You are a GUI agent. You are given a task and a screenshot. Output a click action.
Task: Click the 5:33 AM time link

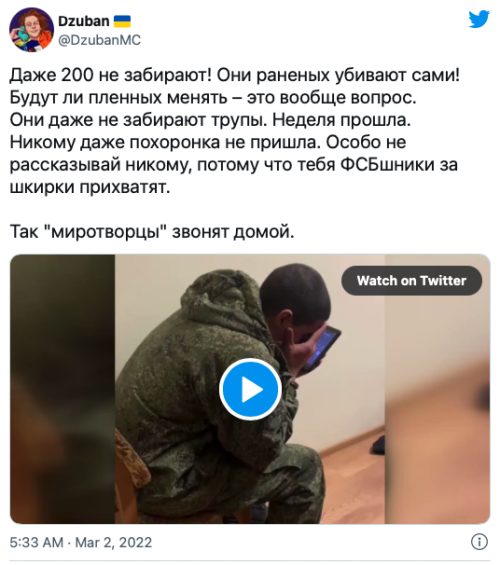(36, 542)
